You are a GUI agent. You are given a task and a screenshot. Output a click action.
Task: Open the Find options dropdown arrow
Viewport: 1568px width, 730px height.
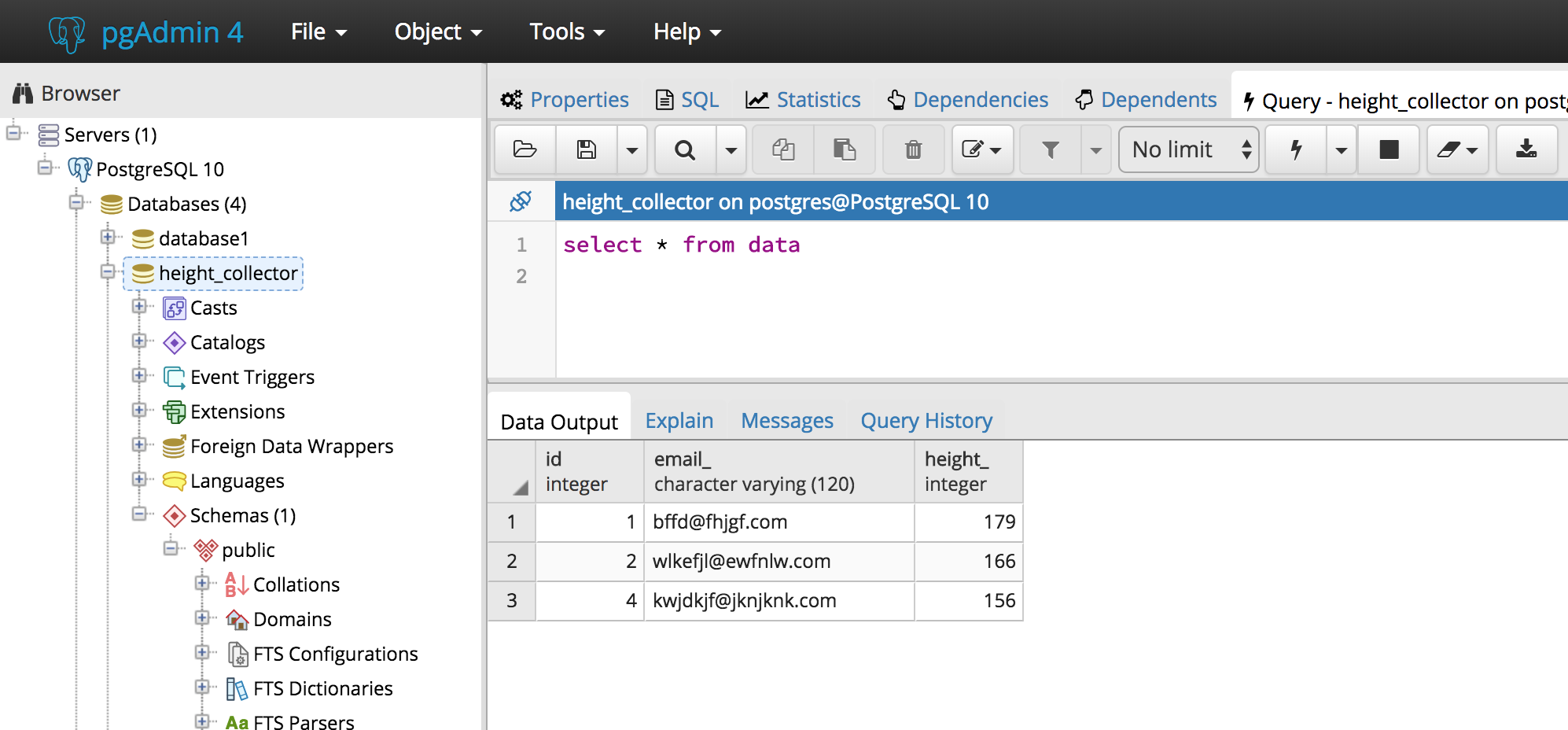point(731,149)
